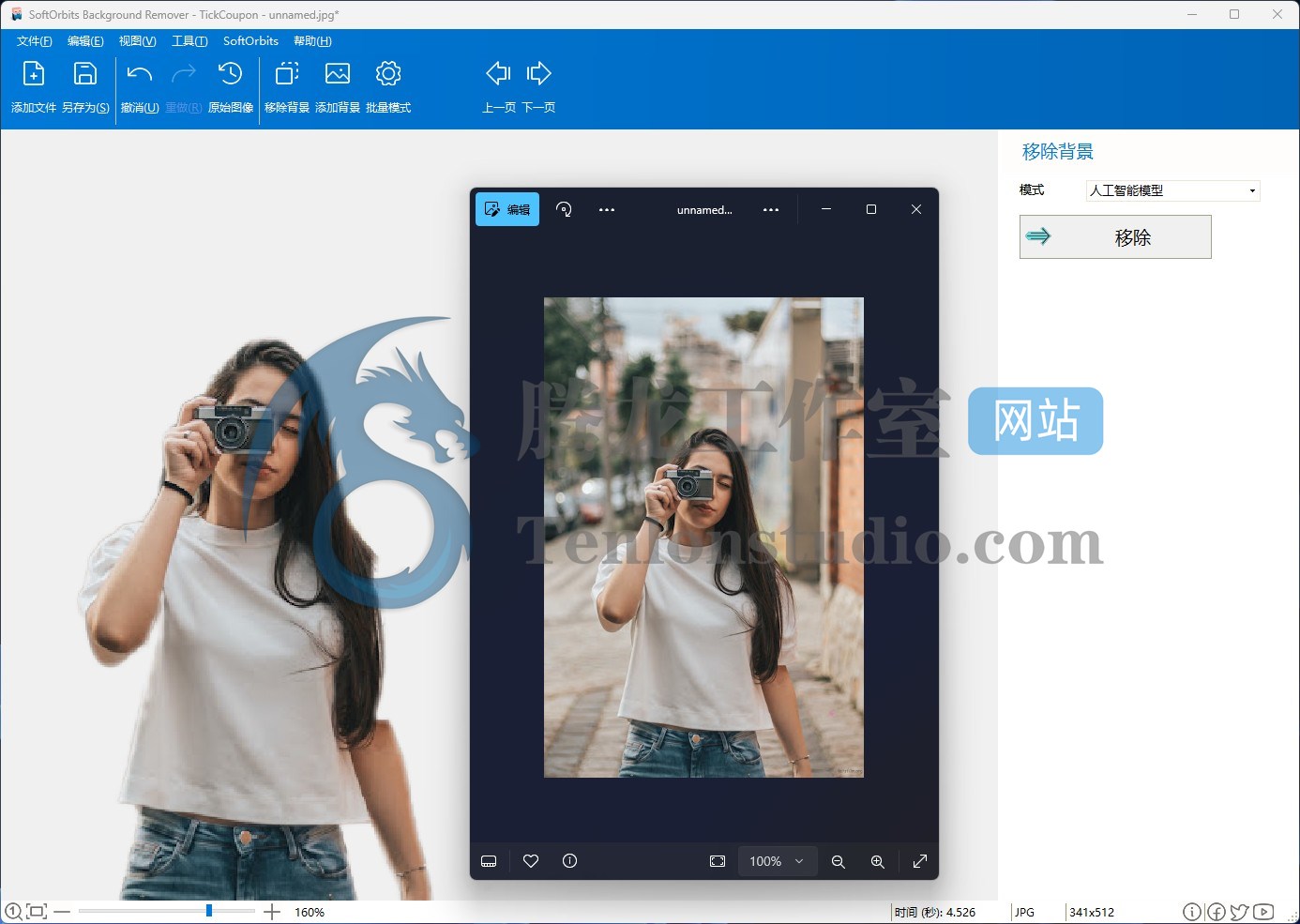Click the zoom slider handle in status bar
The image size is (1300, 924).
point(209,911)
